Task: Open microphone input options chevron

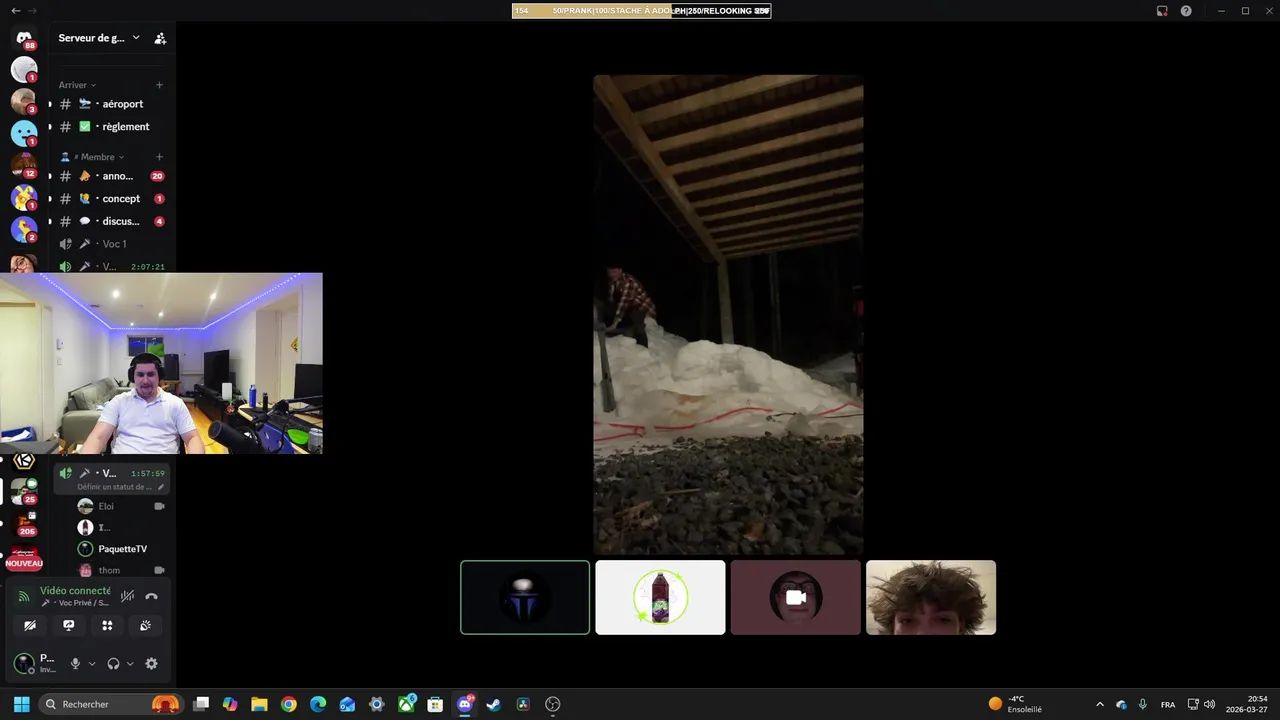Action: click(x=92, y=663)
